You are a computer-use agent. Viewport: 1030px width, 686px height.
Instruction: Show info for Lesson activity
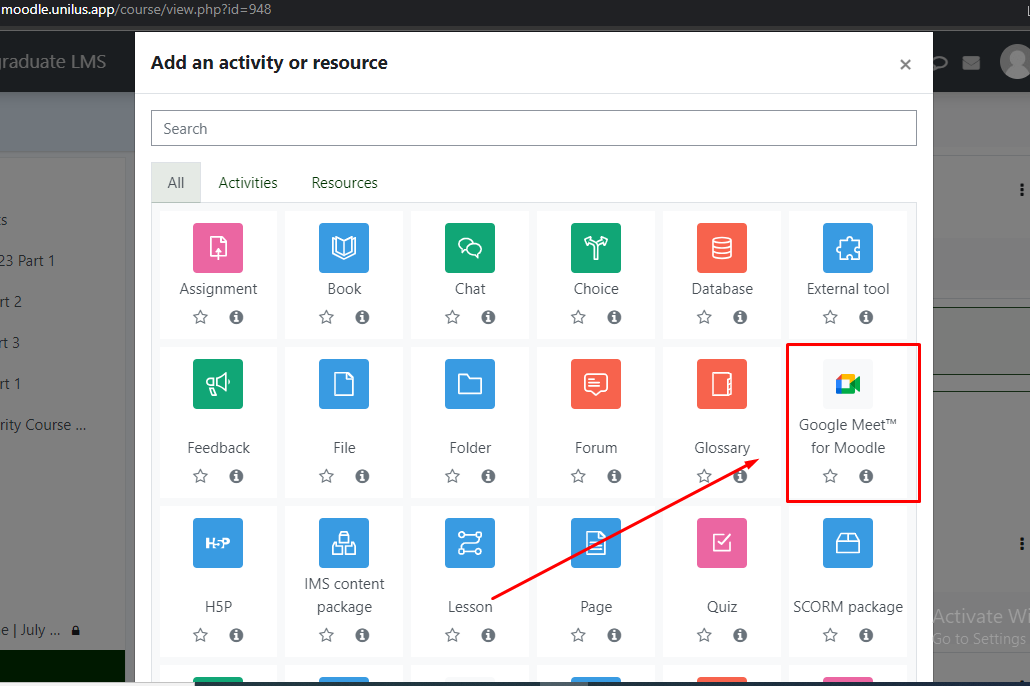[488, 635]
